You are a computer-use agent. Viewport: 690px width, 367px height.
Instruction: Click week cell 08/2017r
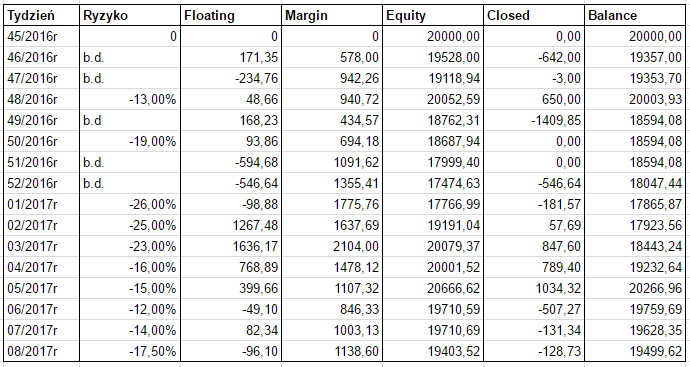click(x=42, y=351)
